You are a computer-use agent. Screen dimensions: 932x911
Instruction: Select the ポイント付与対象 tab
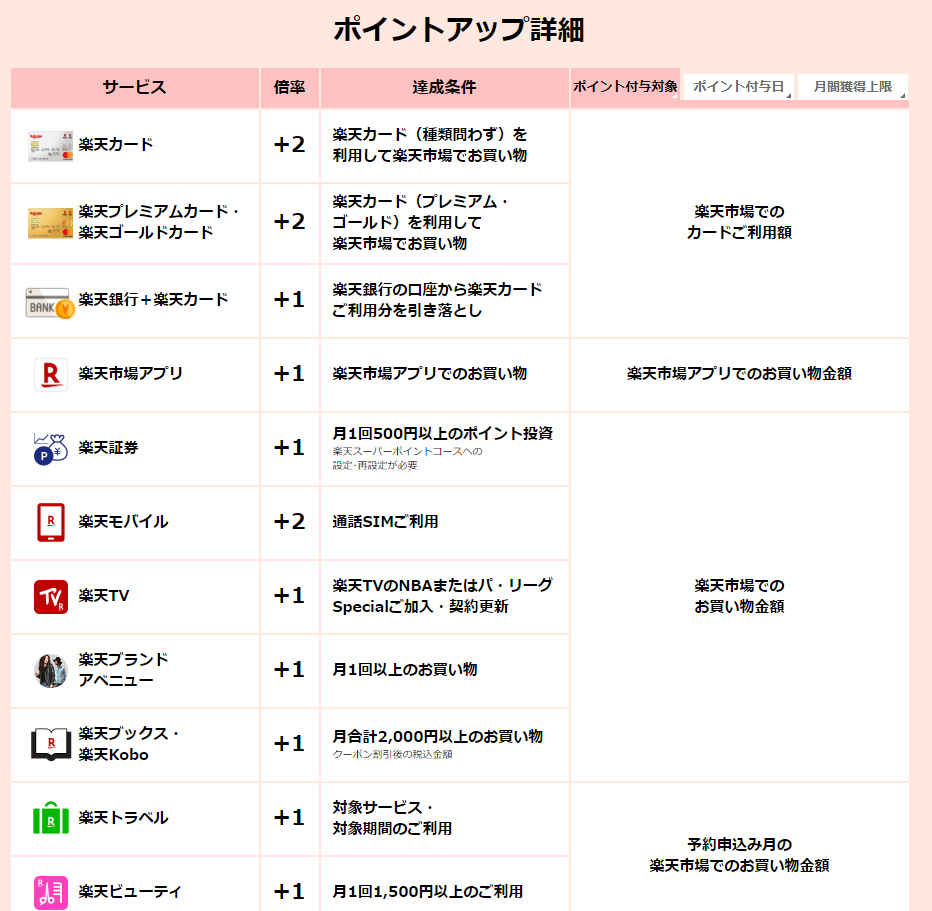625,87
